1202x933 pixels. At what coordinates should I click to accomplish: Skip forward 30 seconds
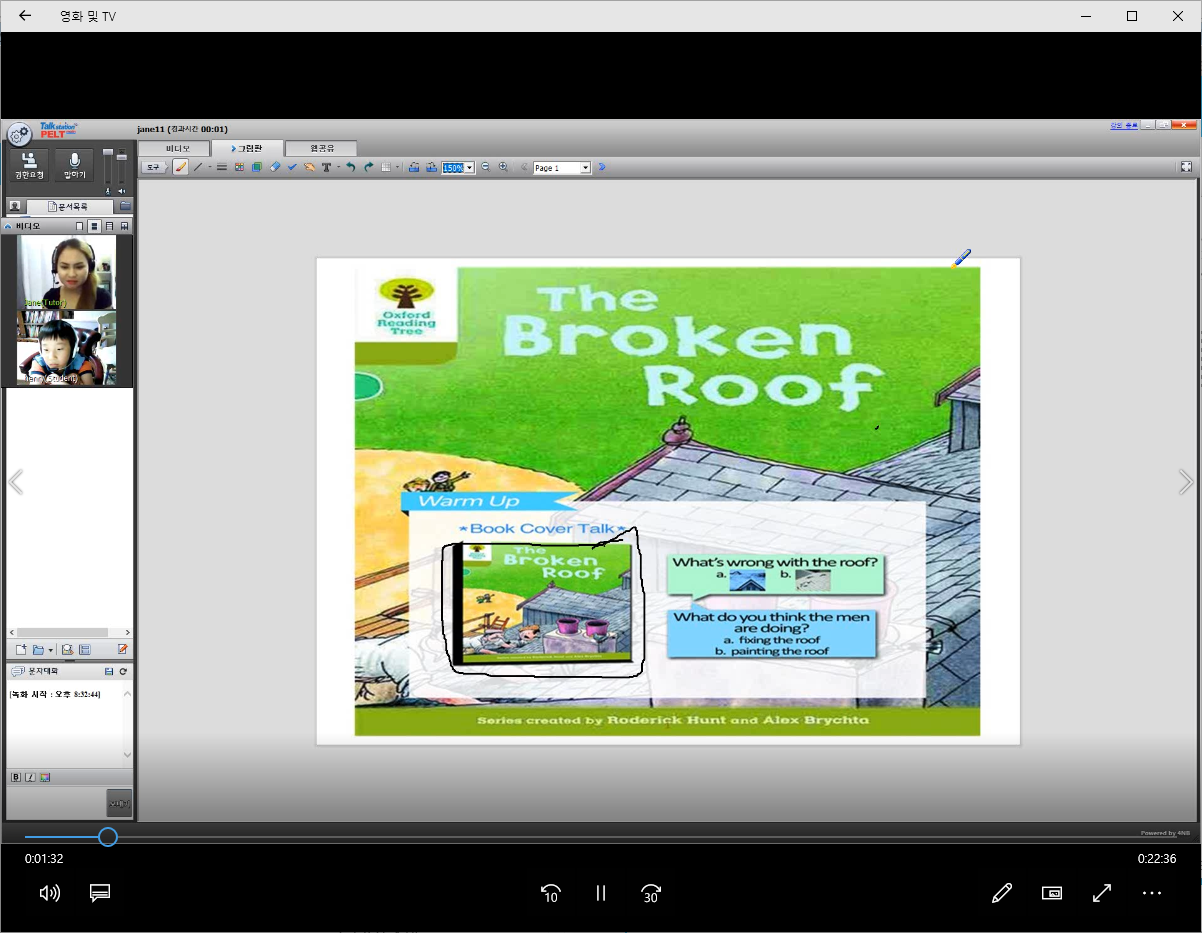(x=651, y=893)
